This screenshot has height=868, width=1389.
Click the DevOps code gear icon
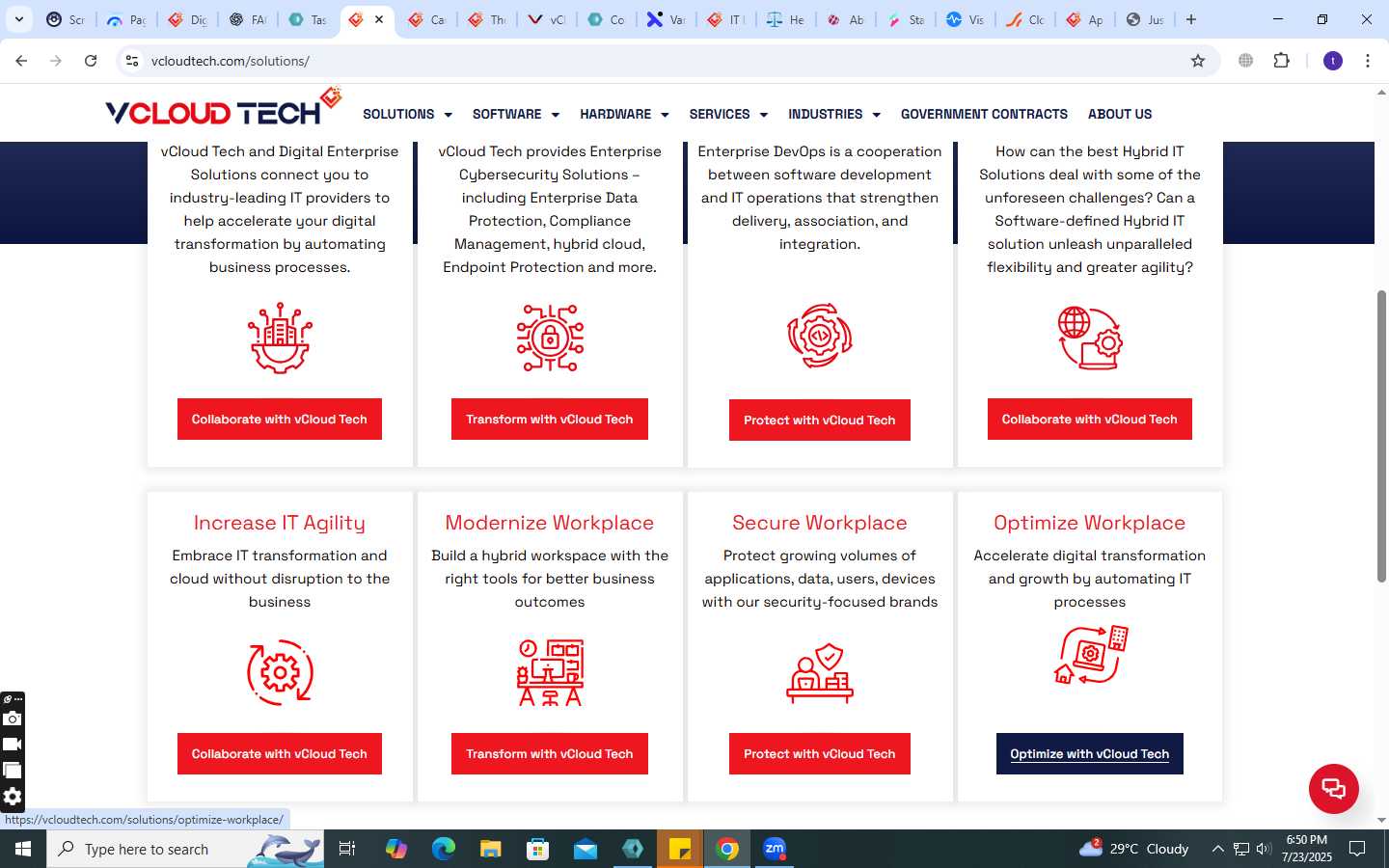[820, 337]
